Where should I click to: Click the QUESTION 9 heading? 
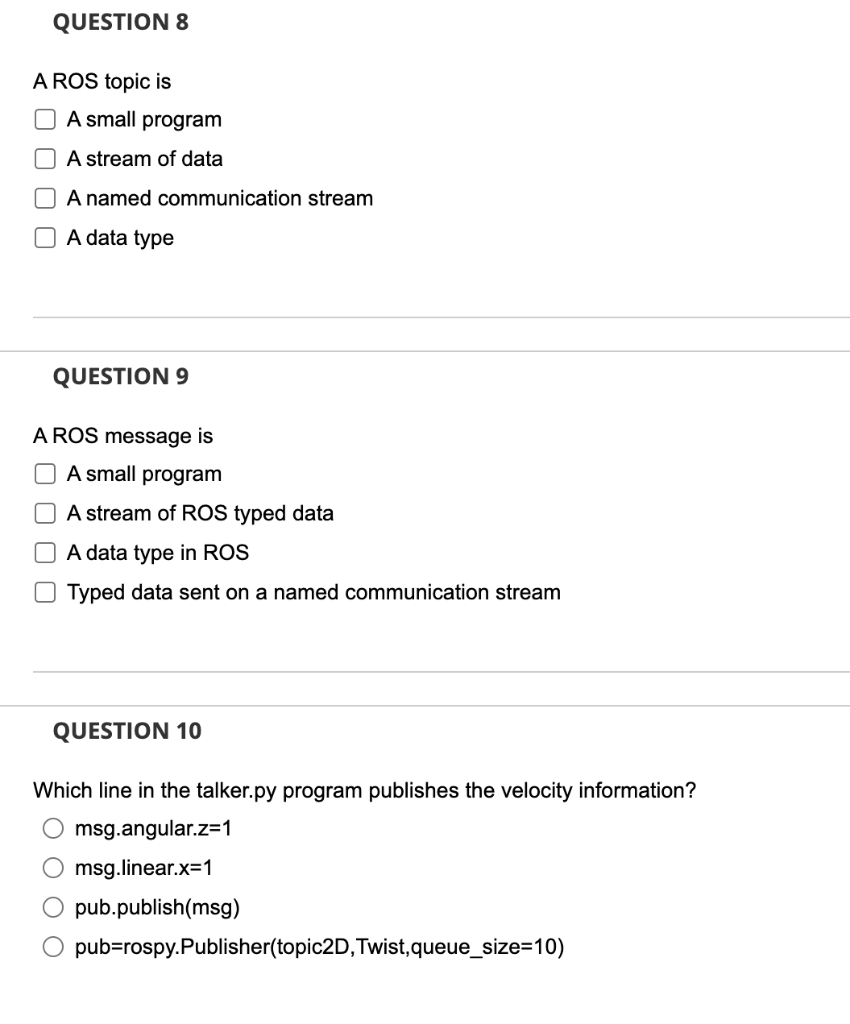tap(120, 377)
